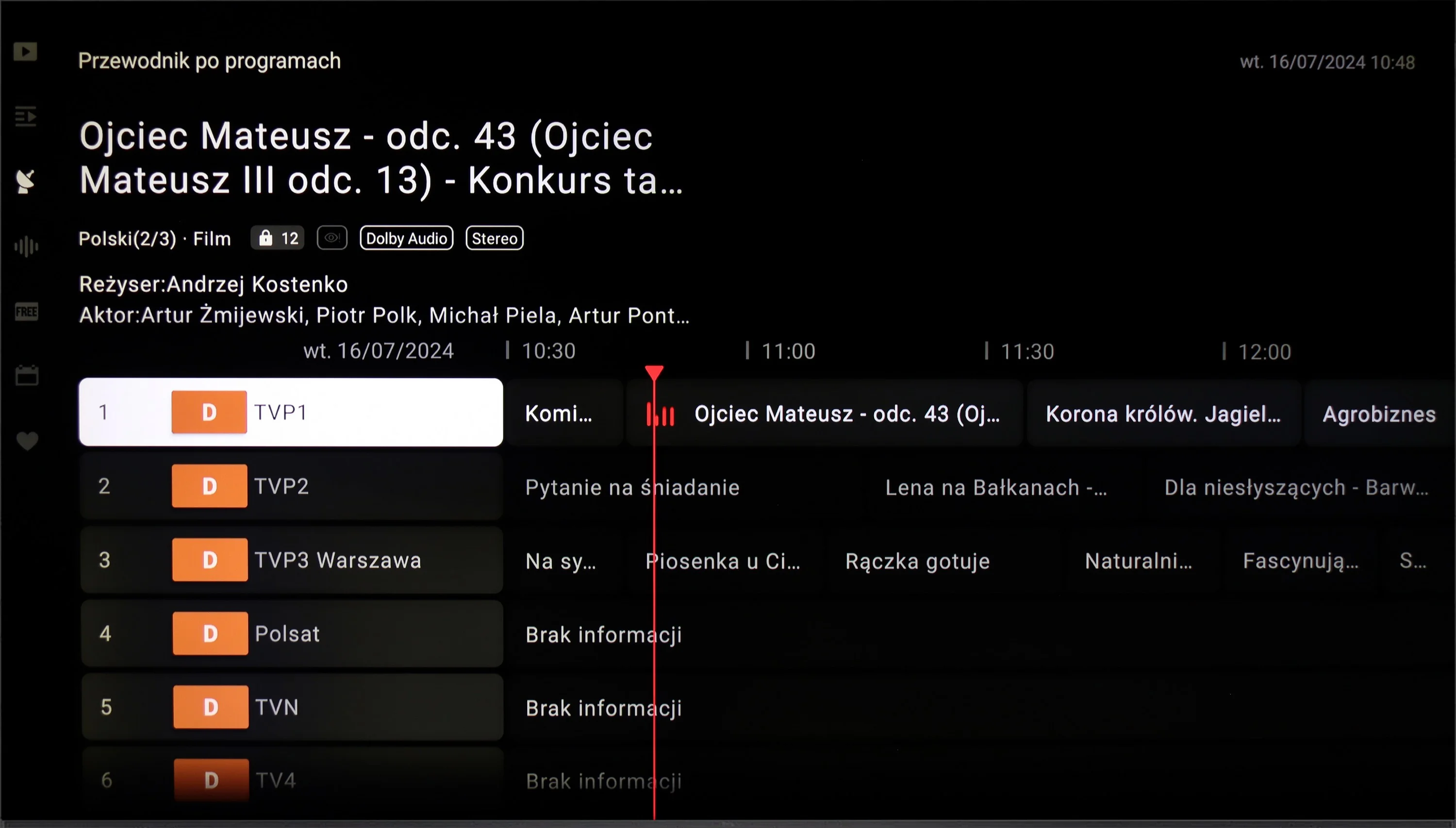The width and height of the screenshot is (1456, 828).
Task: Click the Polski(2/3) audio language label
Action: [127, 239]
